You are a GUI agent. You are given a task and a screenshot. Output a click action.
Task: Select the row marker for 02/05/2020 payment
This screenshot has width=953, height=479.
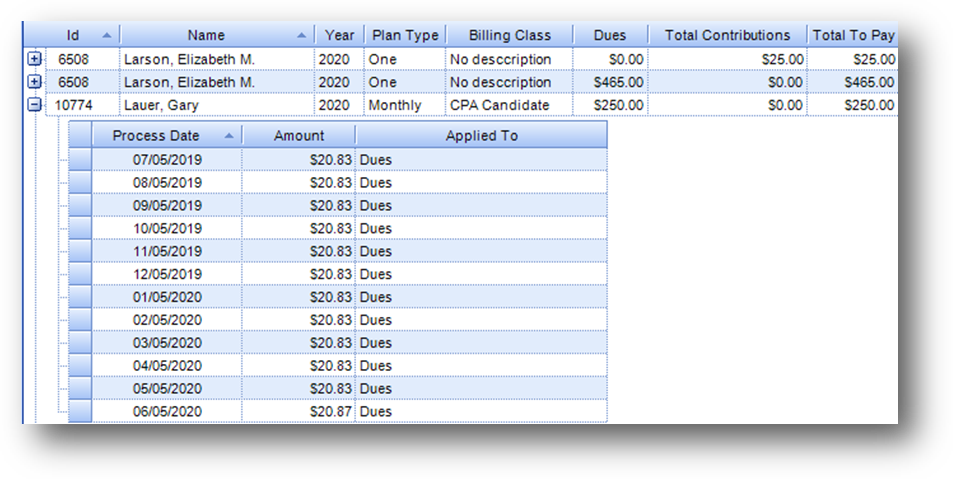[80, 320]
